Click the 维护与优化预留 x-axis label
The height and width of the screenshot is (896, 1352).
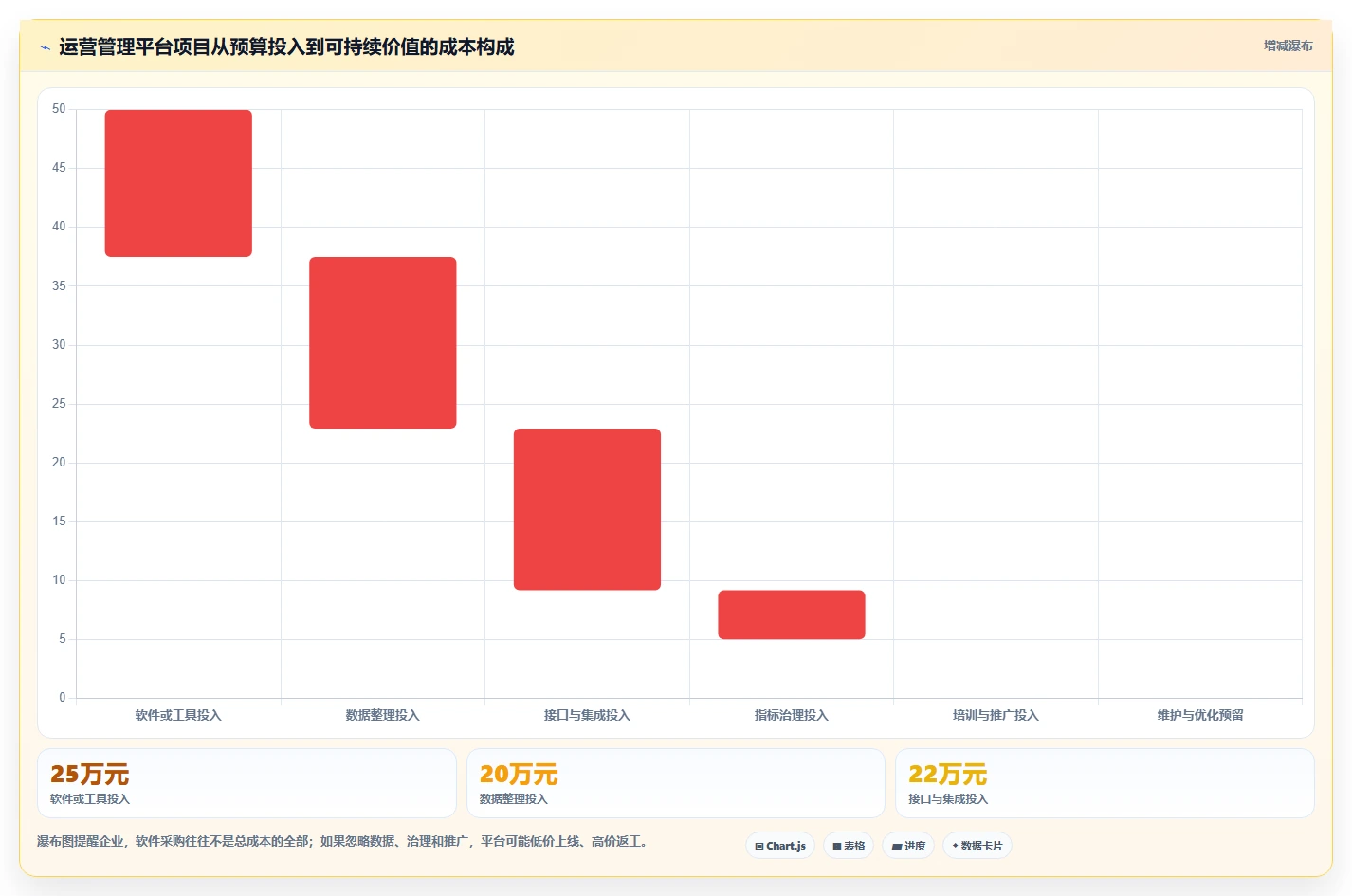pos(1200,715)
